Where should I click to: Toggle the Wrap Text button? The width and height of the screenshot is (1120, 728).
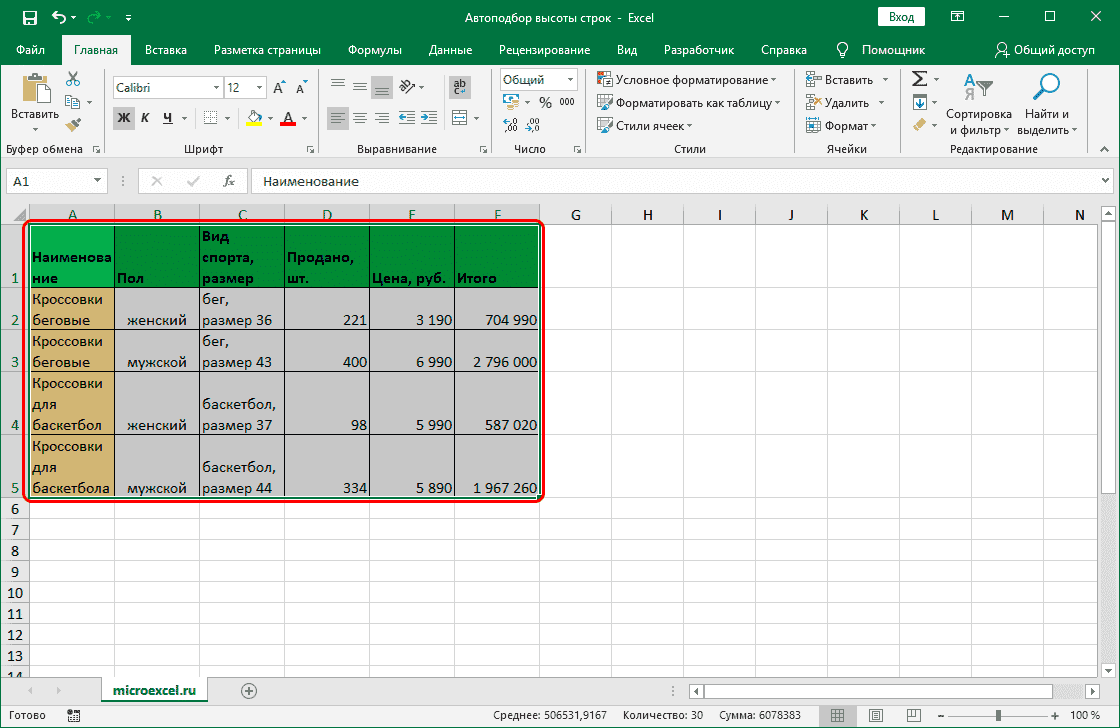coord(460,88)
